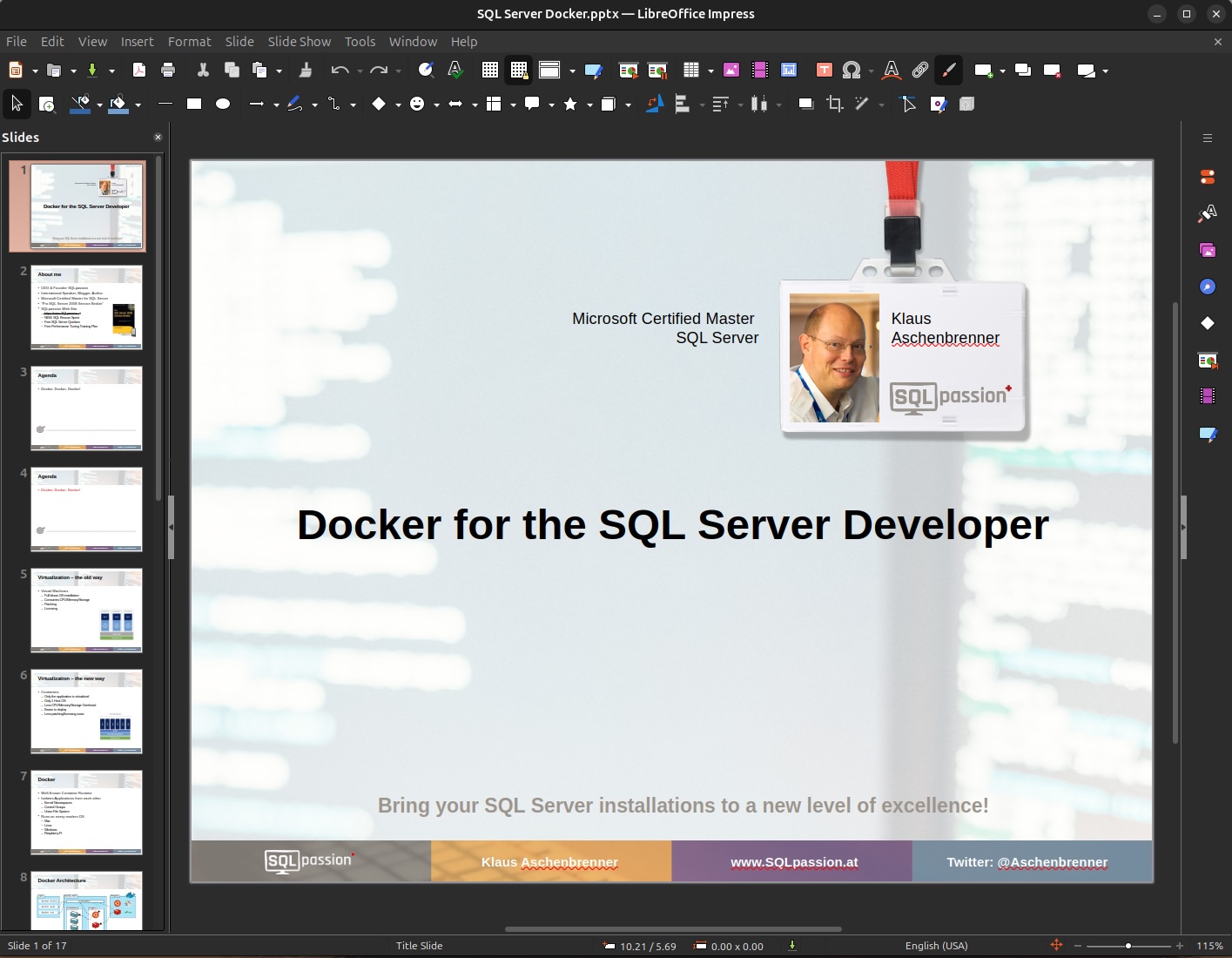Select the Zoom & Pan tool
This screenshot has width=1232, height=958.
tap(47, 105)
